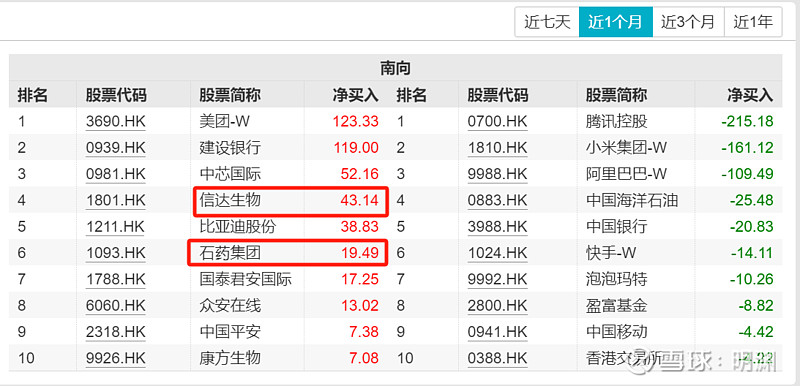The image size is (800, 386).
Task: Click the stock name 美团-W
Action: (225, 121)
